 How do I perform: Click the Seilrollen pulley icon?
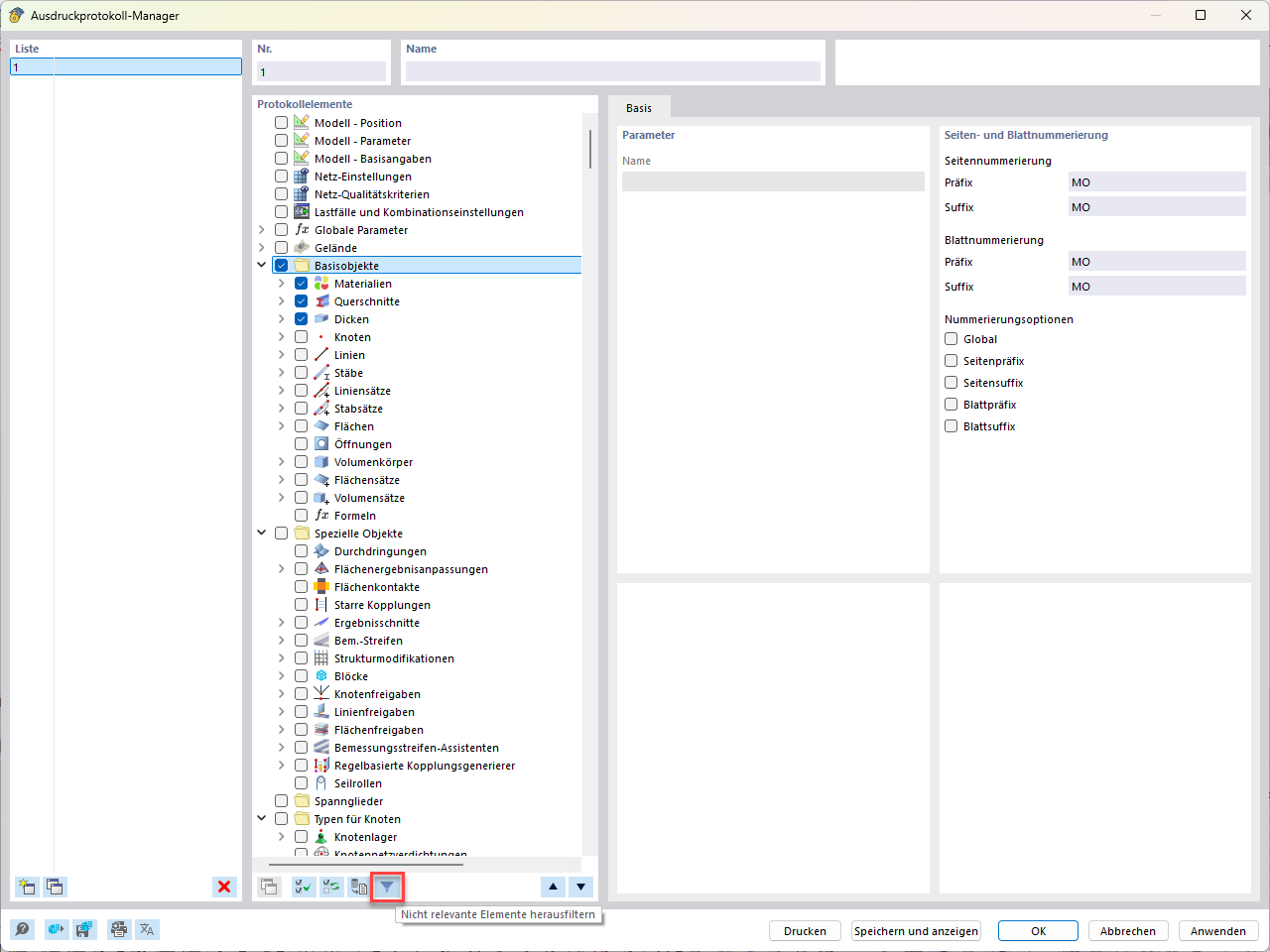321,783
